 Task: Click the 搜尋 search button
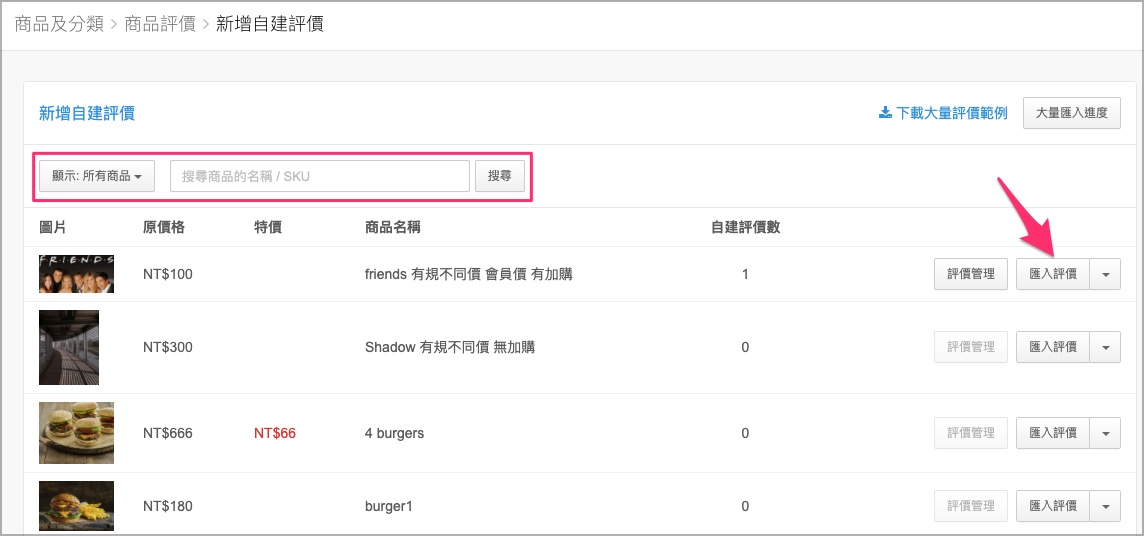pos(500,176)
